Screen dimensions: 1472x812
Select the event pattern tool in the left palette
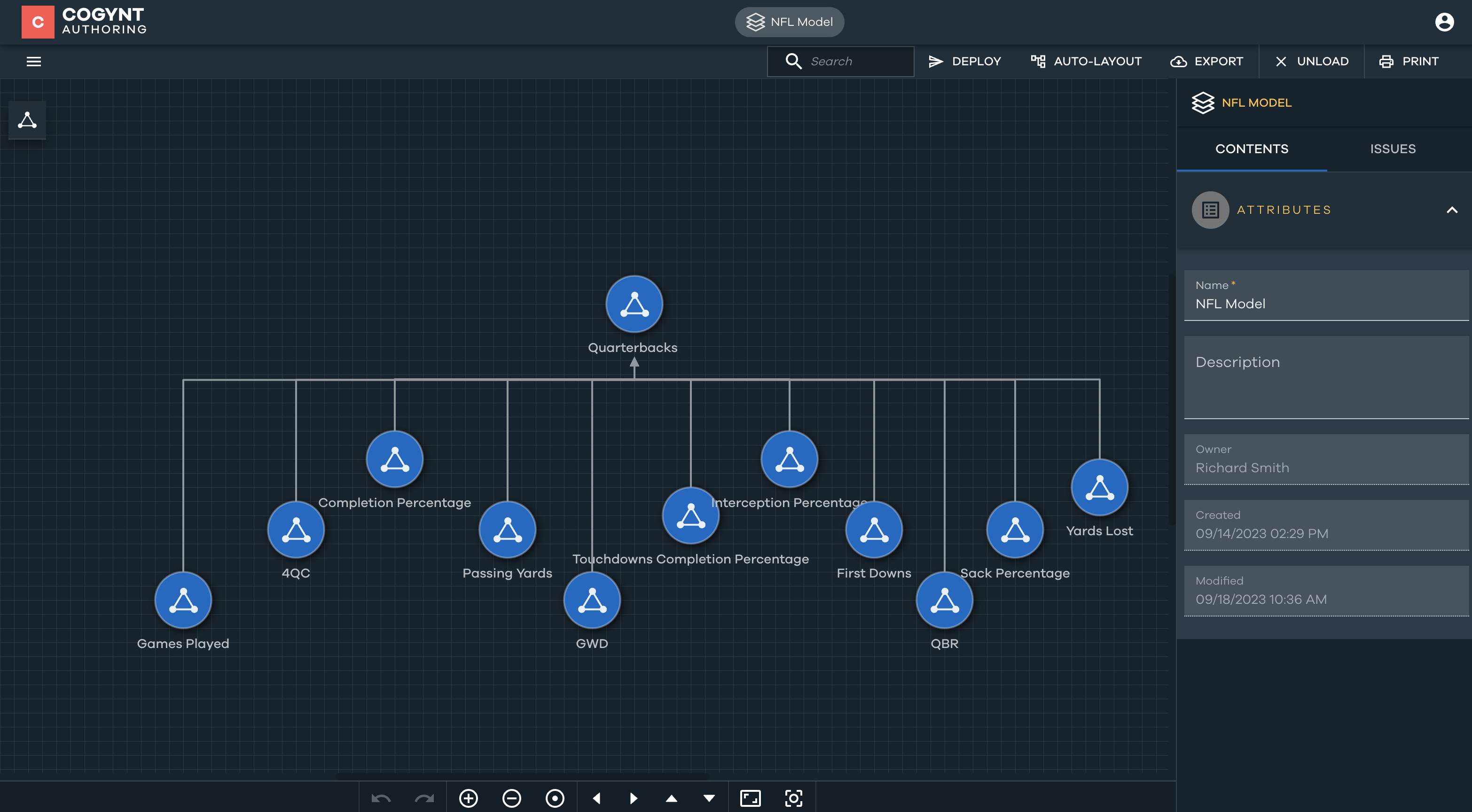pyautogui.click(x=27, y=121)
